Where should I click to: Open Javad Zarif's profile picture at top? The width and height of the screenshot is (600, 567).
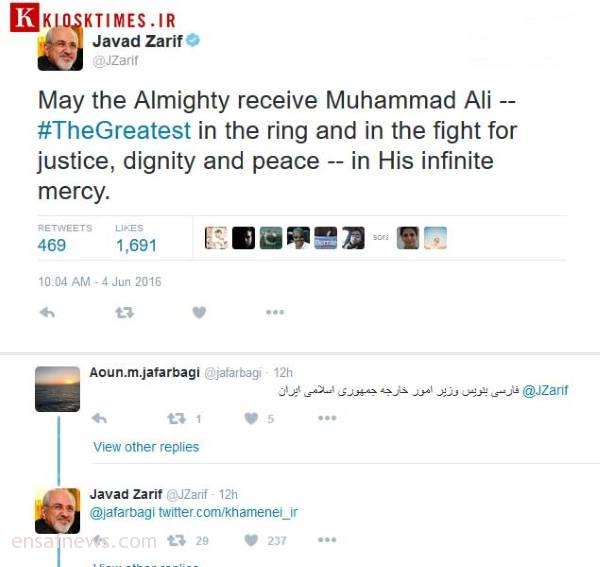[60, 49]
